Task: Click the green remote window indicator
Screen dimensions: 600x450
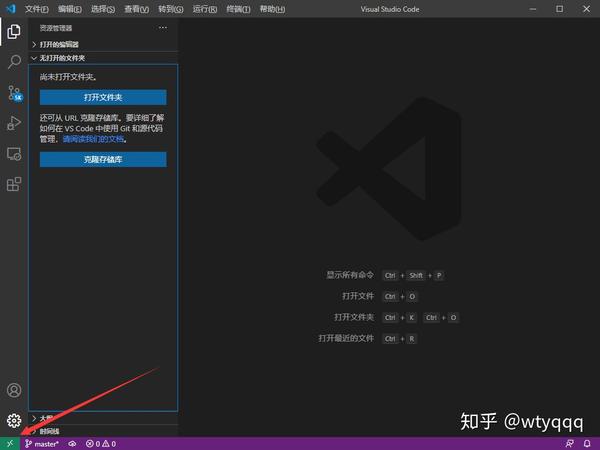Action: coord(10,443)
